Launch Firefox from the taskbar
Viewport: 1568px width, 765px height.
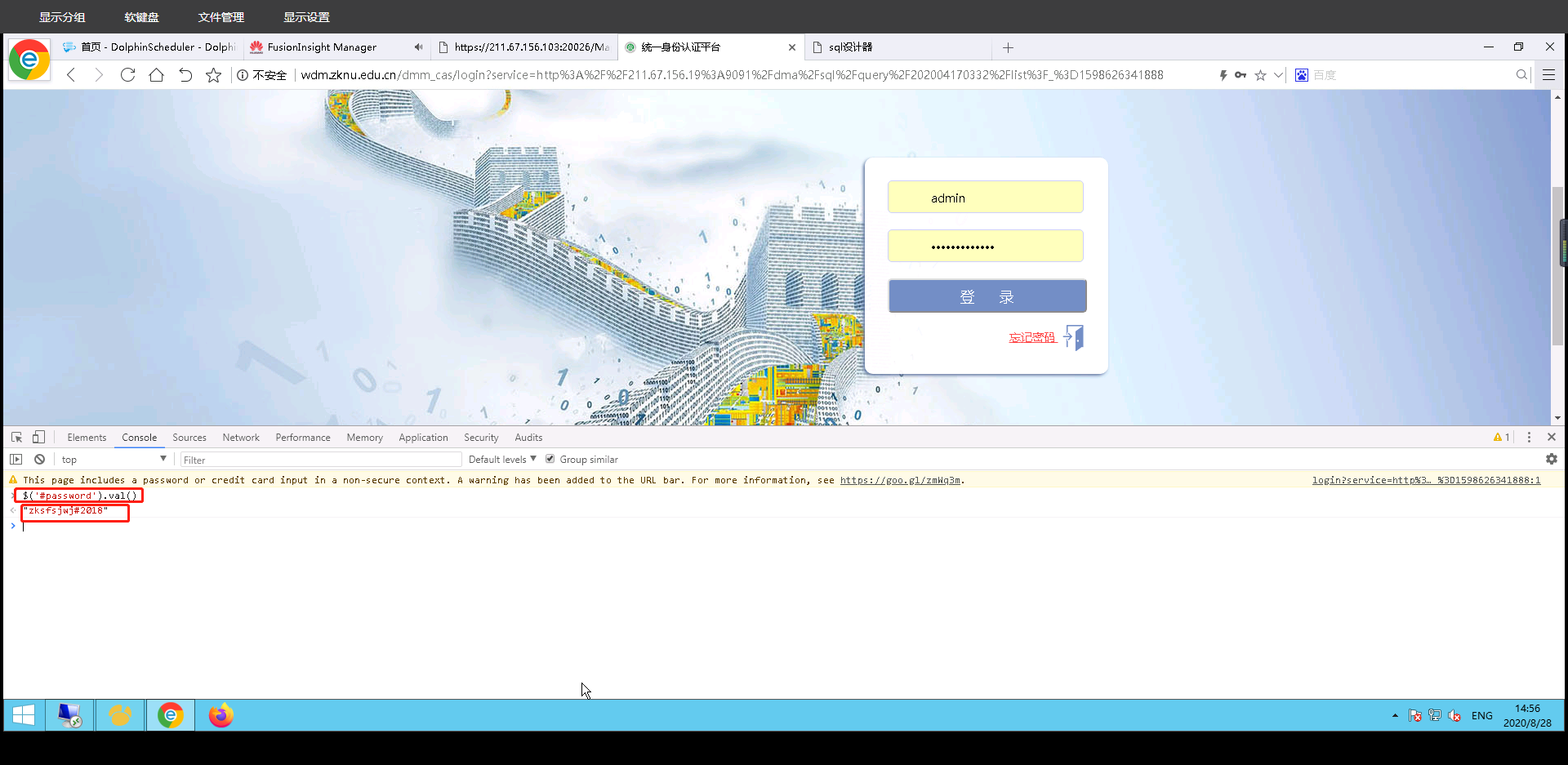pos(220,716)
